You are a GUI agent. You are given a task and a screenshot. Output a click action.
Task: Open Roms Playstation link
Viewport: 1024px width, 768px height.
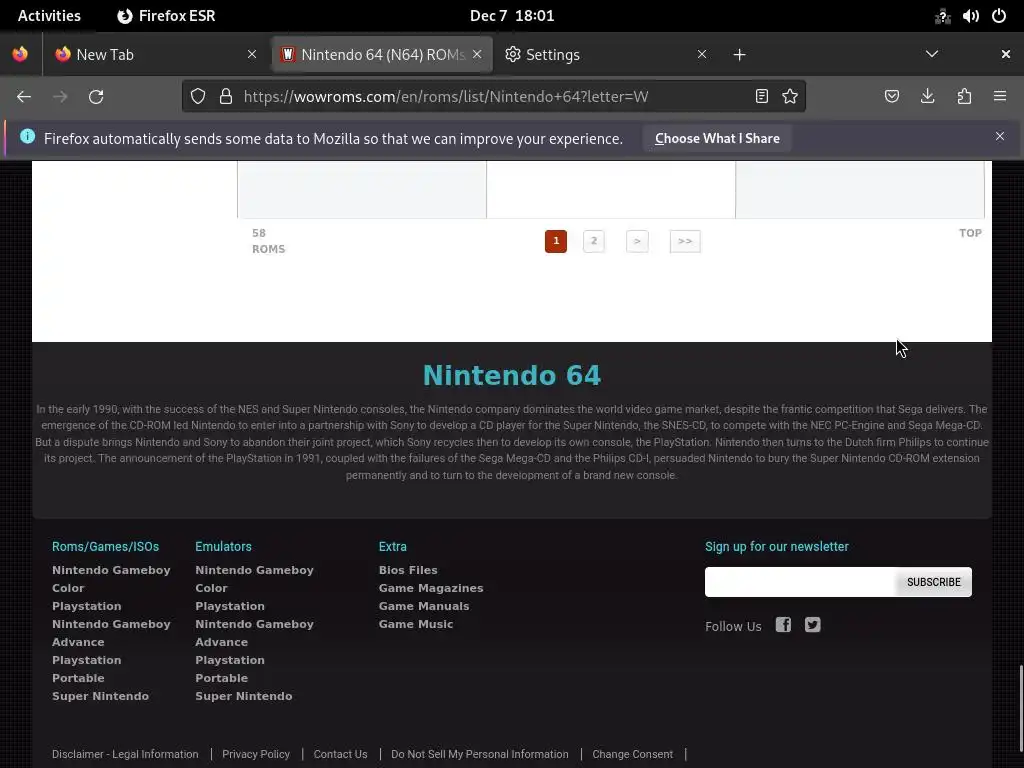click(87, 606)
